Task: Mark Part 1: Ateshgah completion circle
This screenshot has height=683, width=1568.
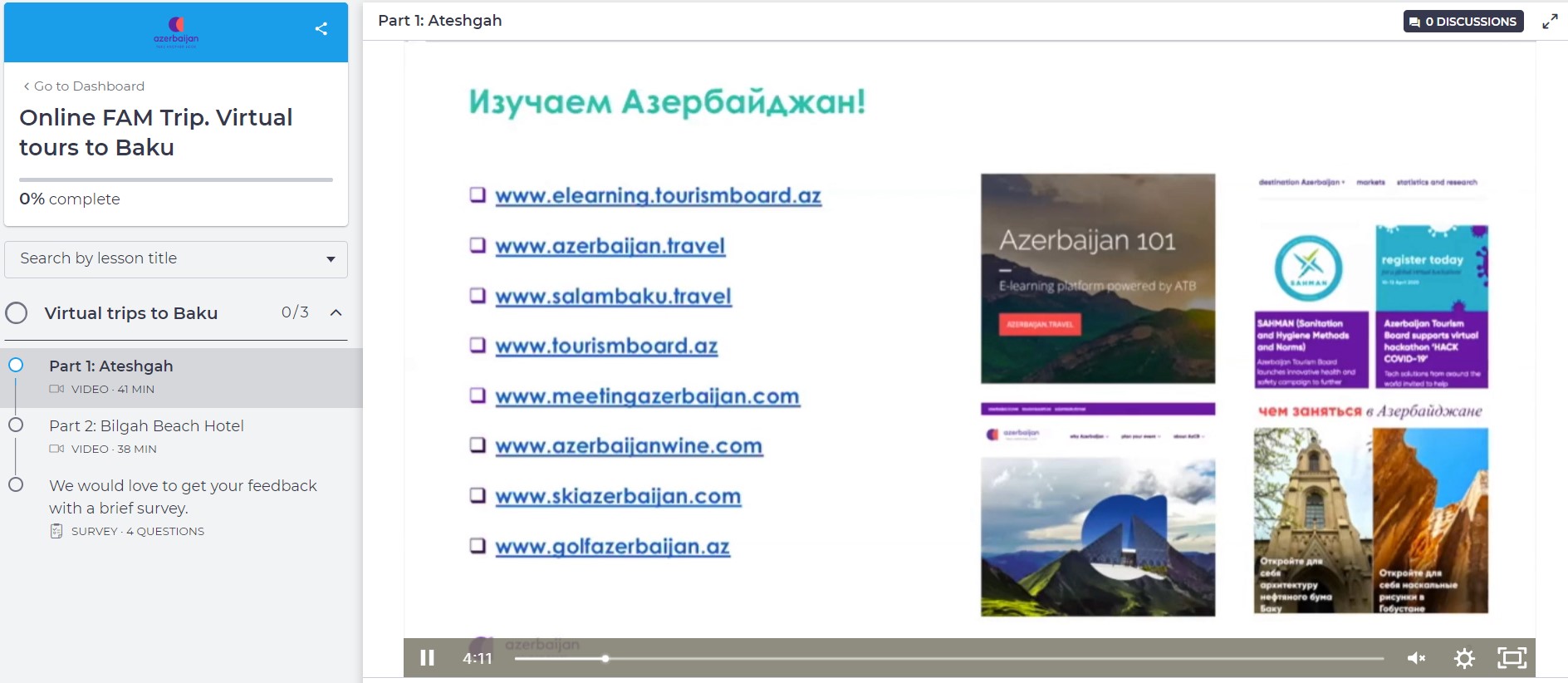Action: tap(16, 365)
